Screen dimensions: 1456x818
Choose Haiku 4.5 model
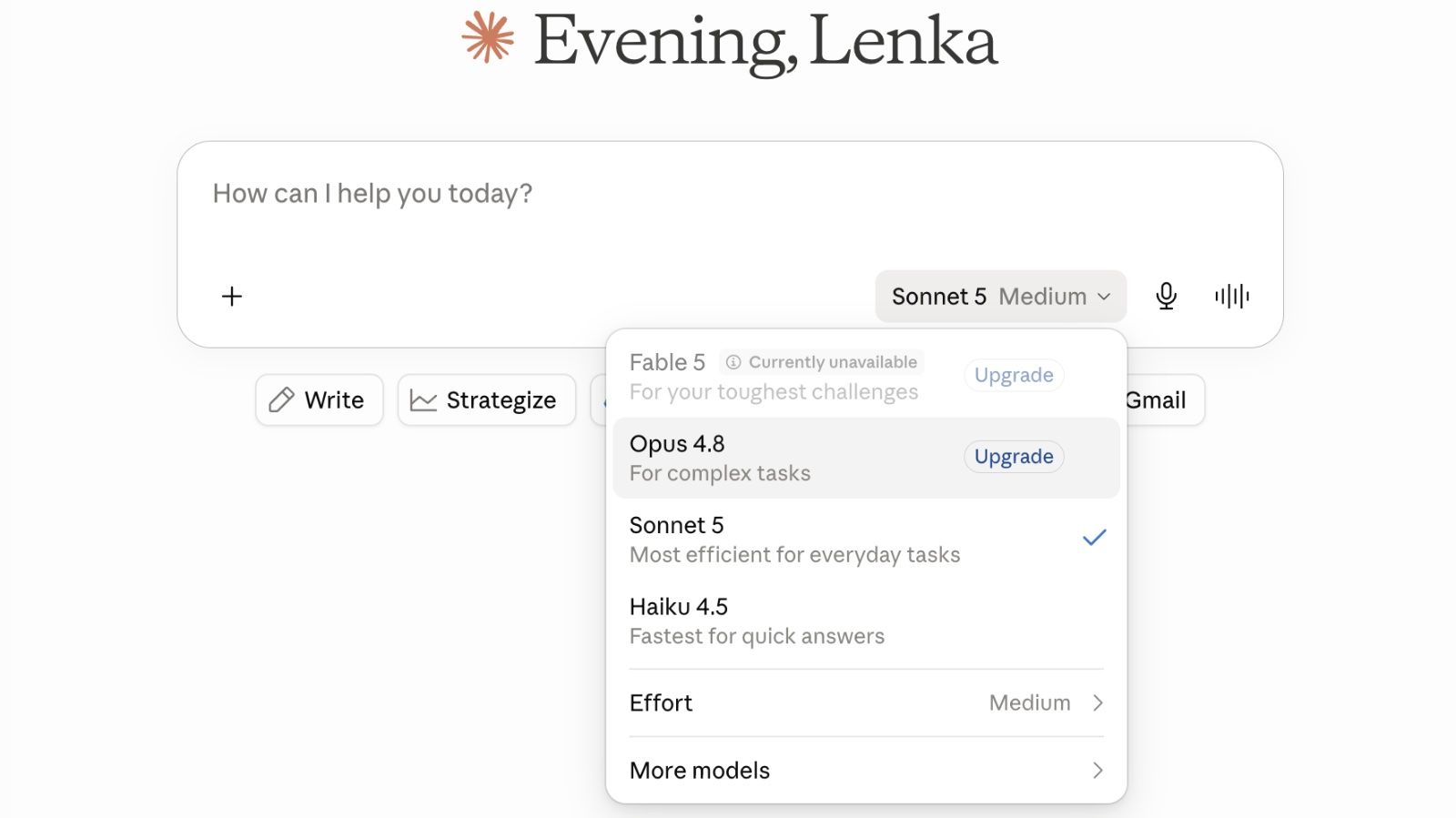click(x=866, y=621)
